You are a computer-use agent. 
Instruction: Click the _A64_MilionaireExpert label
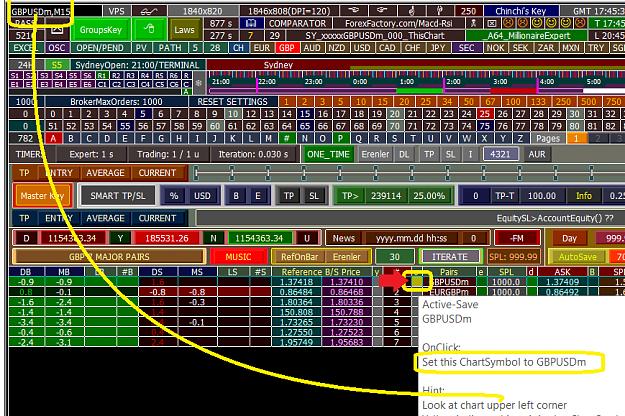pos(527,36)
